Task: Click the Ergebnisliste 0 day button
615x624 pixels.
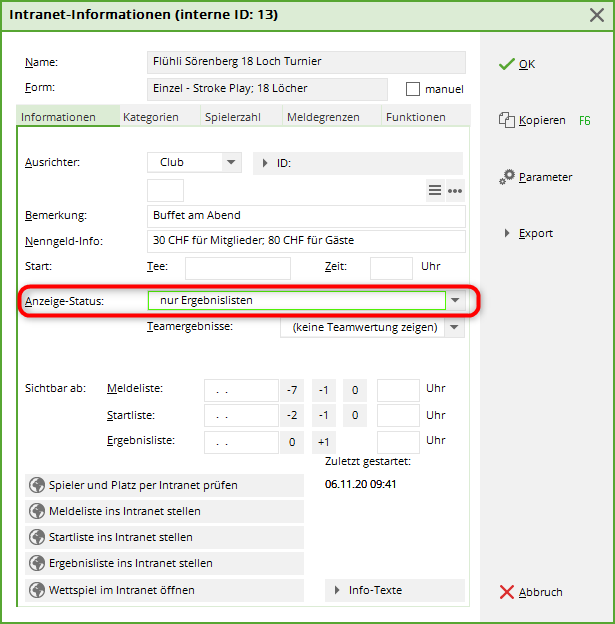Action: [292, 442]
